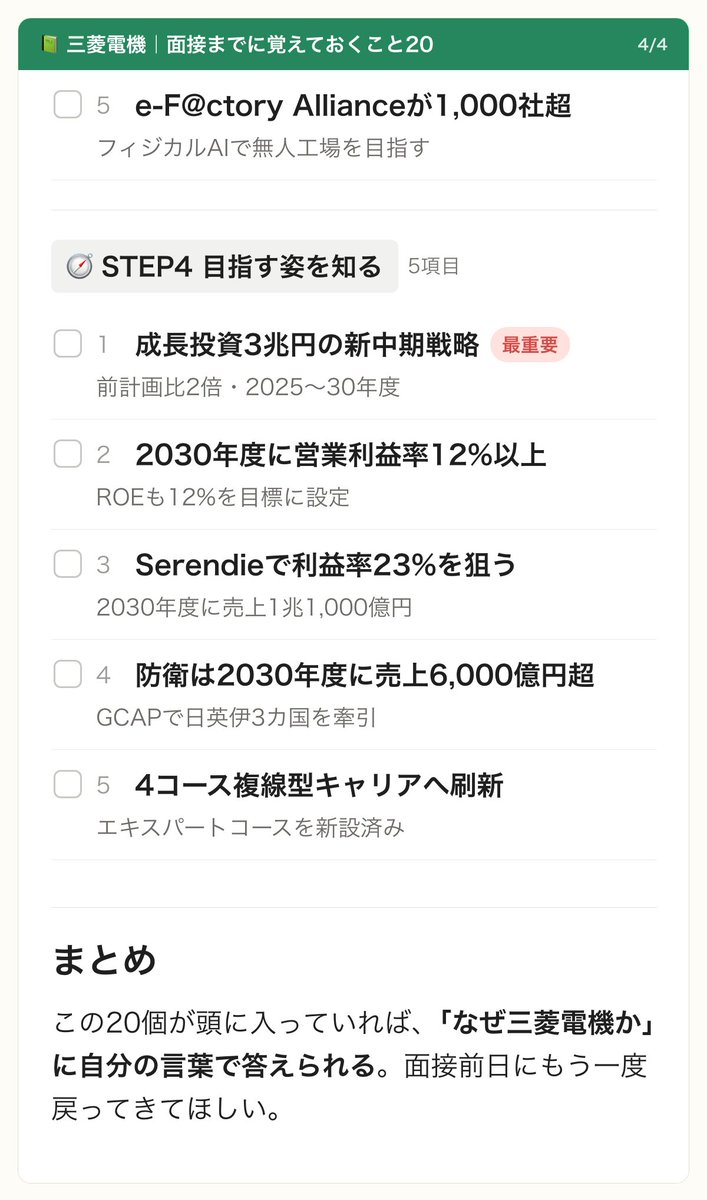
Task: Check the 成長投資3兆円の新中期戦略 checkbox
Action: coord(67,344)
